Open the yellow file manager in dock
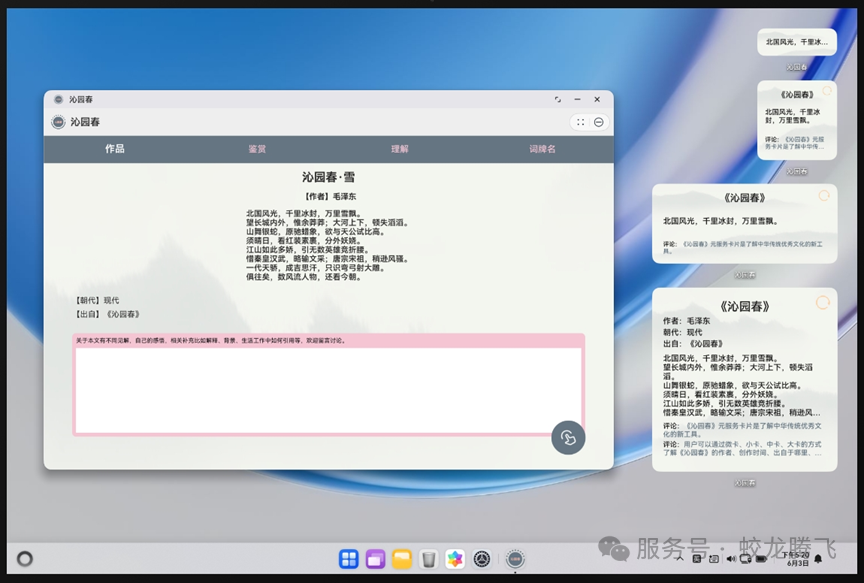This screenshot has width=864, height=583. [x=402, y=559]
